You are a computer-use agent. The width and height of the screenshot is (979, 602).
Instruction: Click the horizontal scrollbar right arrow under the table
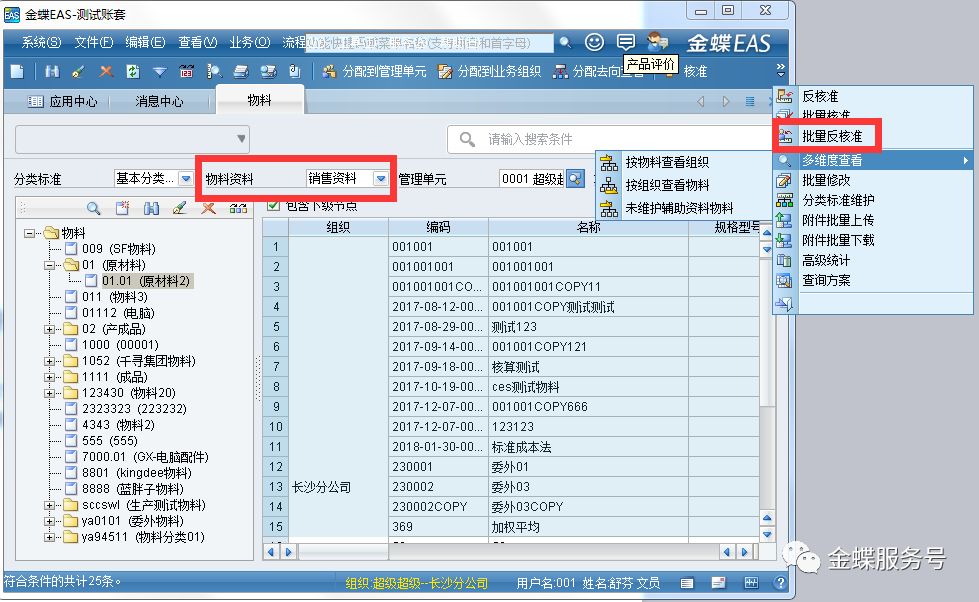744,552
